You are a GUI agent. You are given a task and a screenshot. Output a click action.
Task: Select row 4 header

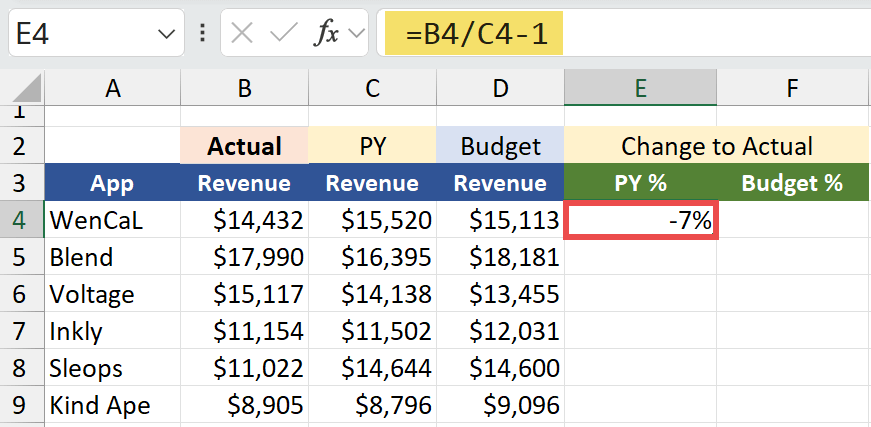coord(22,221)
